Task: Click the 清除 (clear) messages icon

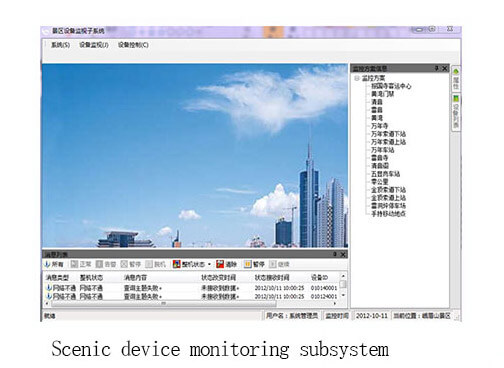Action: [220, 264]
